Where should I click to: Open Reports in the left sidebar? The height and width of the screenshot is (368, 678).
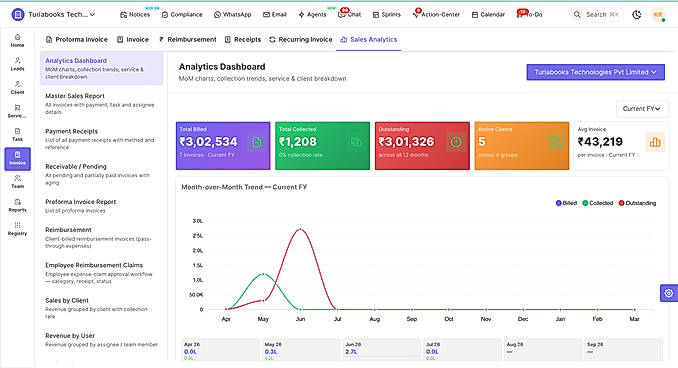(17, 205)
